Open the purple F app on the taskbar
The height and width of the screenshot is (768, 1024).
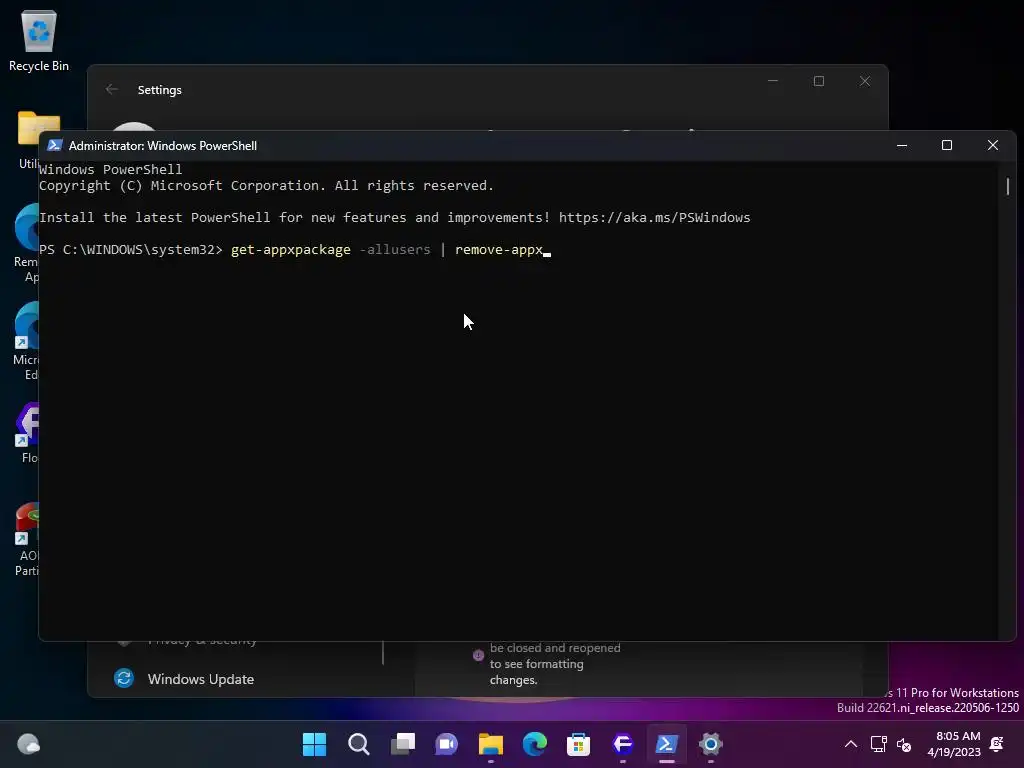622,744
